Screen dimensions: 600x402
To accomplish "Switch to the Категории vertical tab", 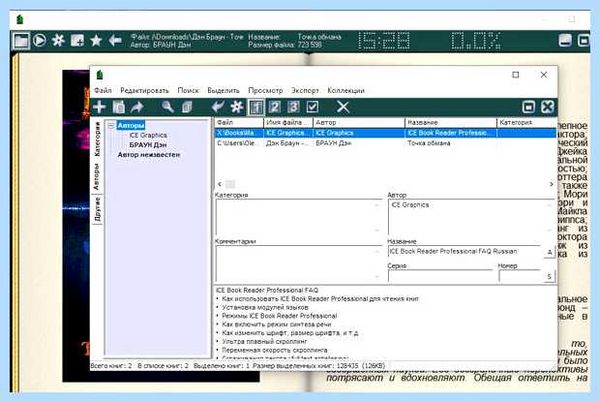I will (97, 138).
